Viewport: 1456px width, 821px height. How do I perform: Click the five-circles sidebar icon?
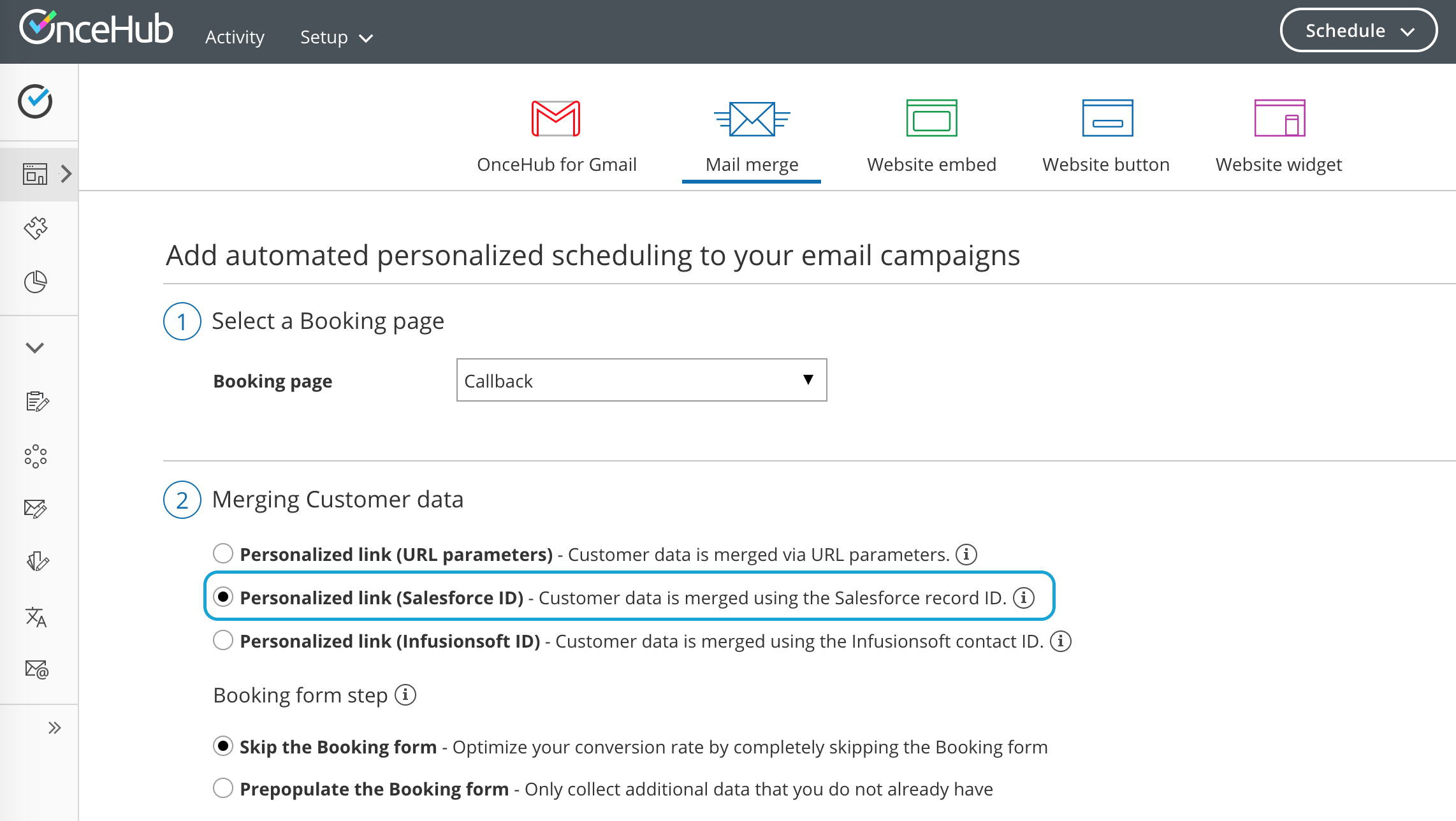[36, 456]
